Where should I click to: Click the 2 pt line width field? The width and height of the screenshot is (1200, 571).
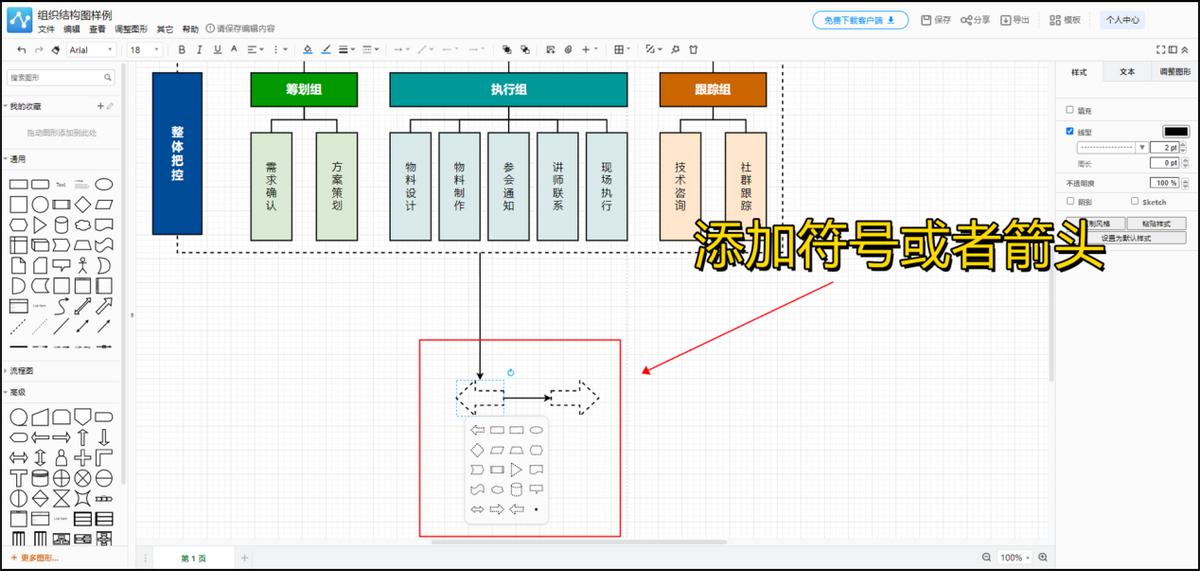click(1164, 147)
